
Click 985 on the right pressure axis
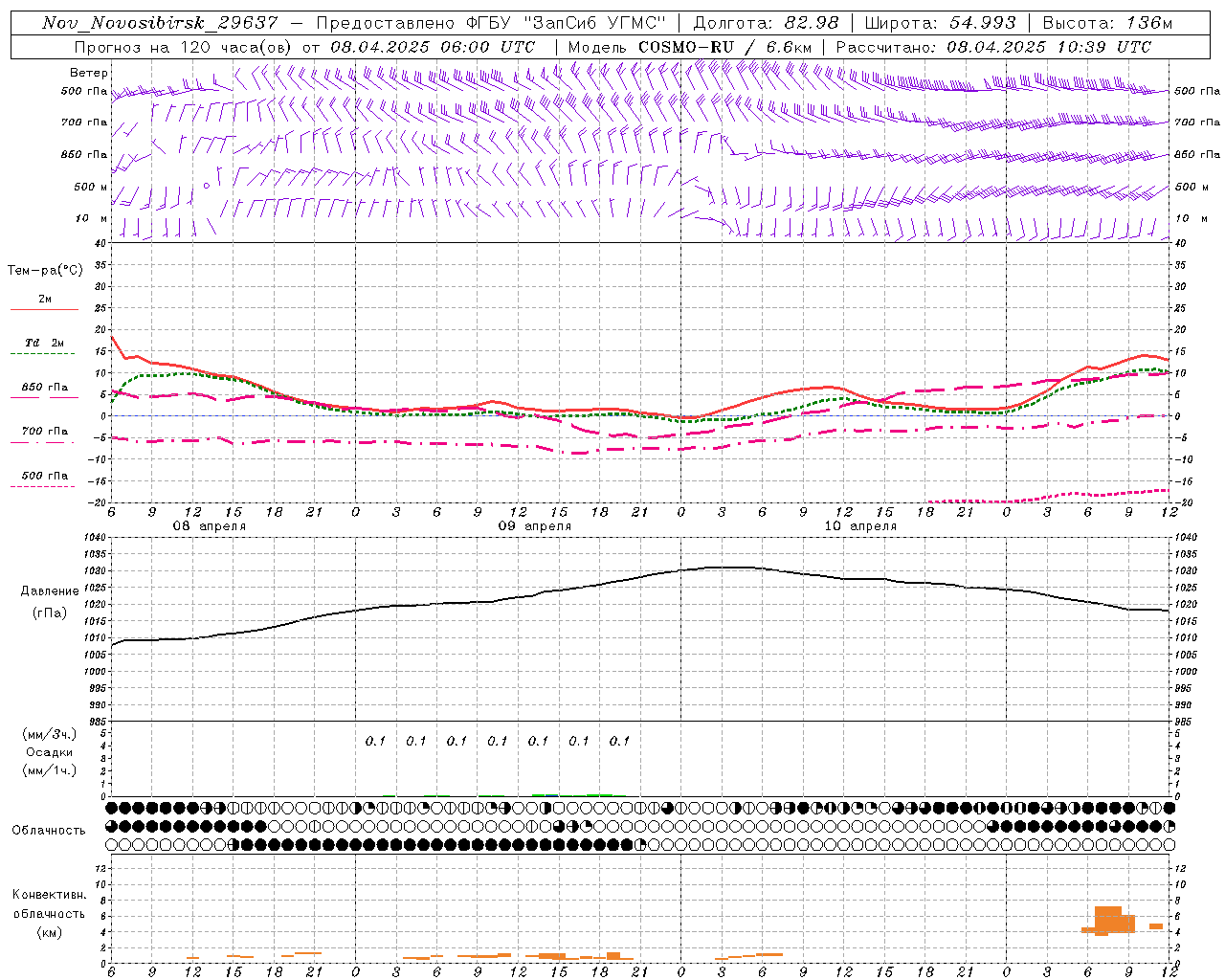pos(1185,723)
